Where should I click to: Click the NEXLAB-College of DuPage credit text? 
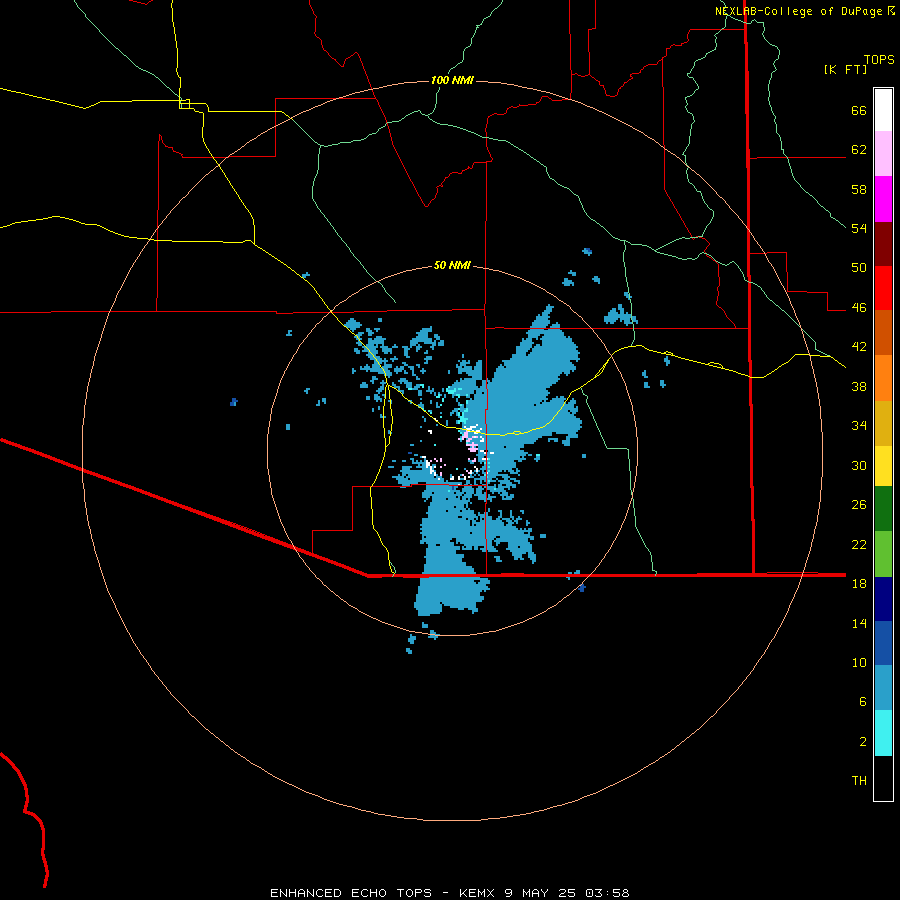(x=798, y=11)
